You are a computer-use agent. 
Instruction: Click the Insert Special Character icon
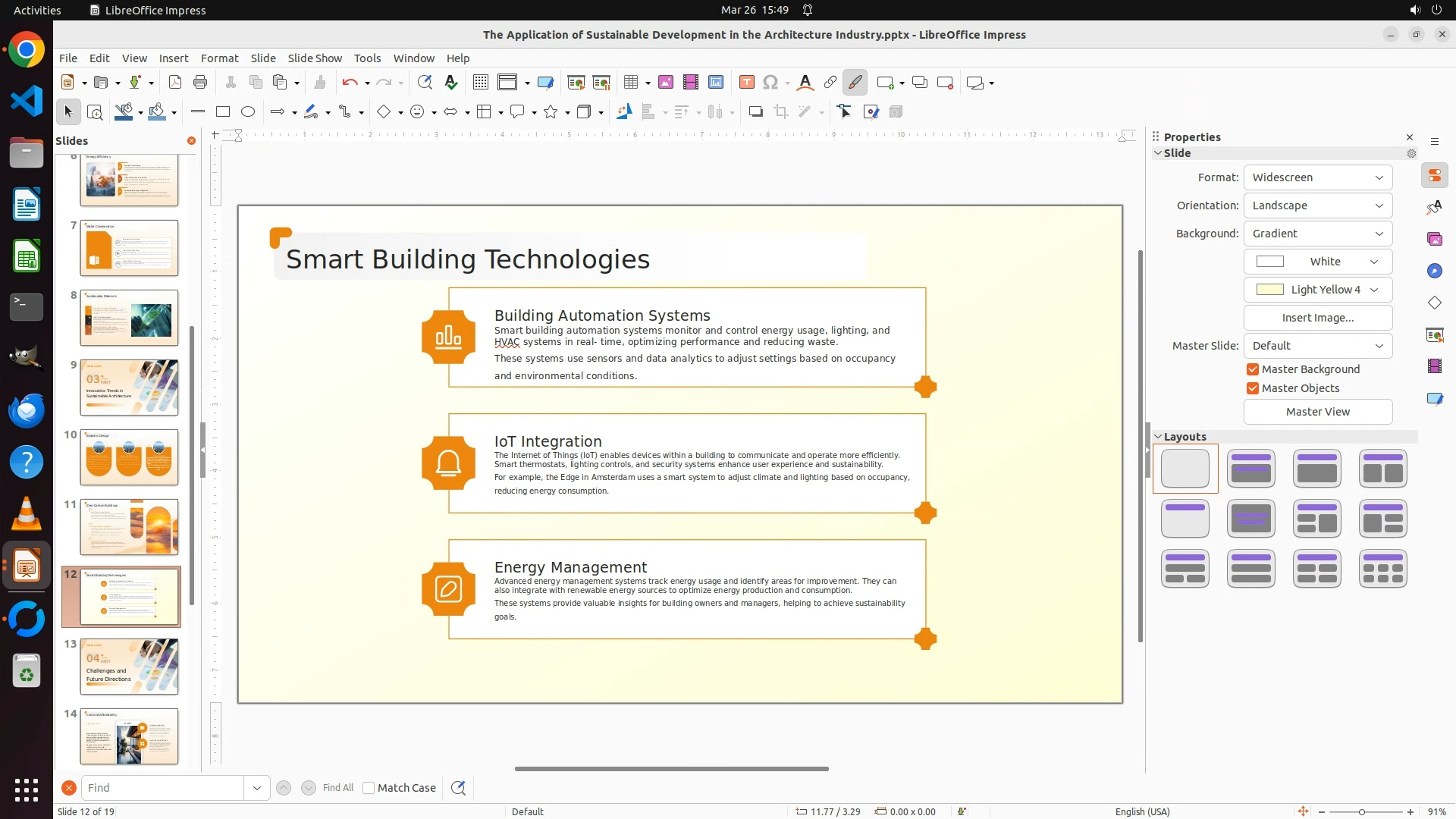point(770,83)
